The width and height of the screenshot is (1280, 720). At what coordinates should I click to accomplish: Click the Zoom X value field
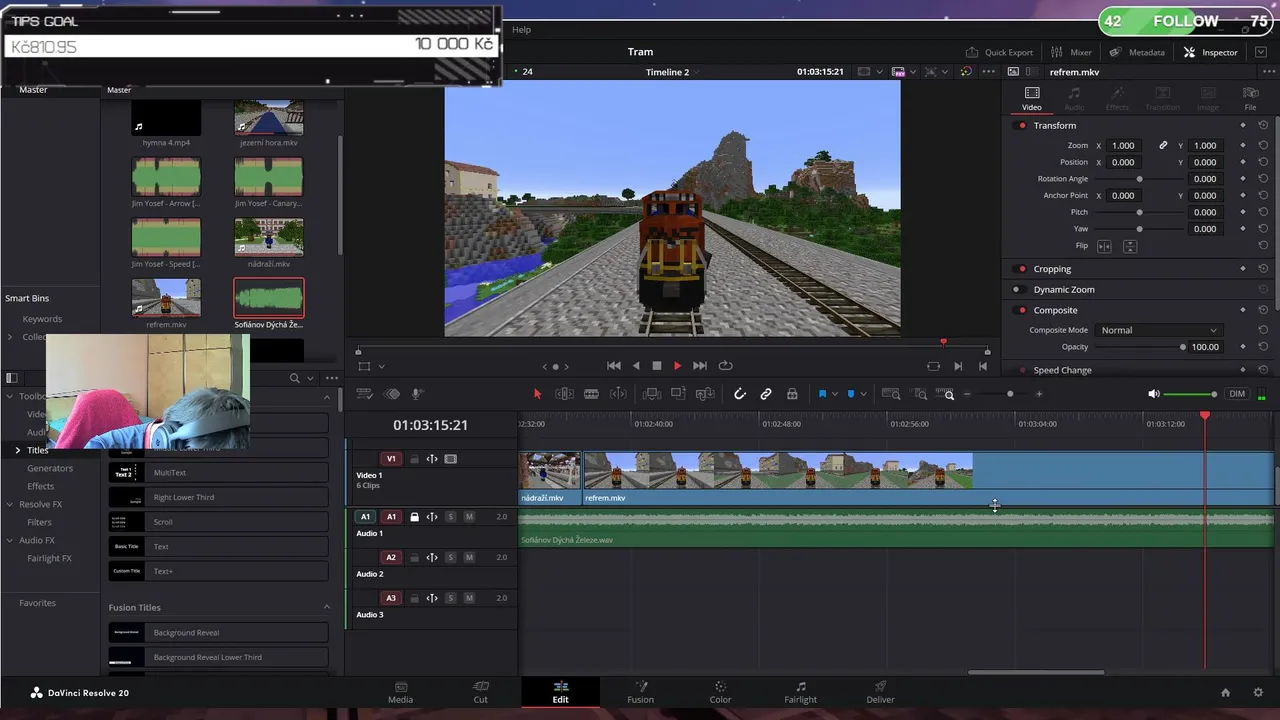tap(1123, 146)
